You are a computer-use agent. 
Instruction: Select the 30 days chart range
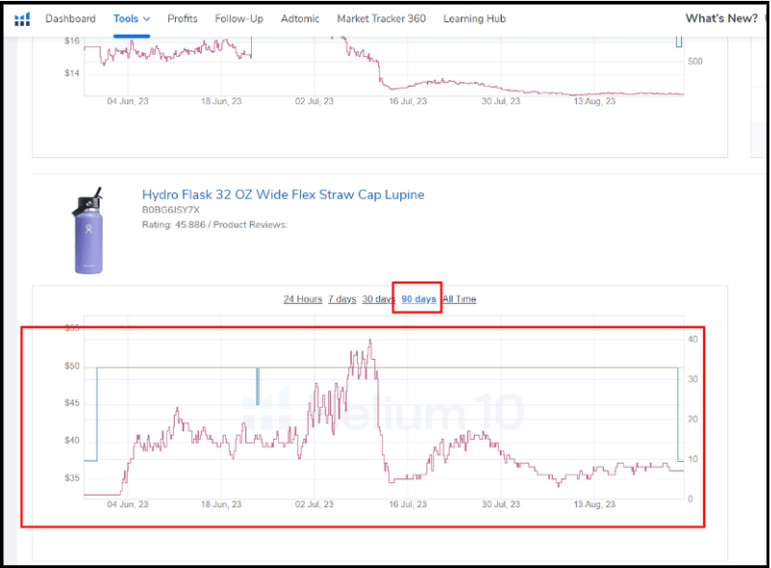(378, 299)
